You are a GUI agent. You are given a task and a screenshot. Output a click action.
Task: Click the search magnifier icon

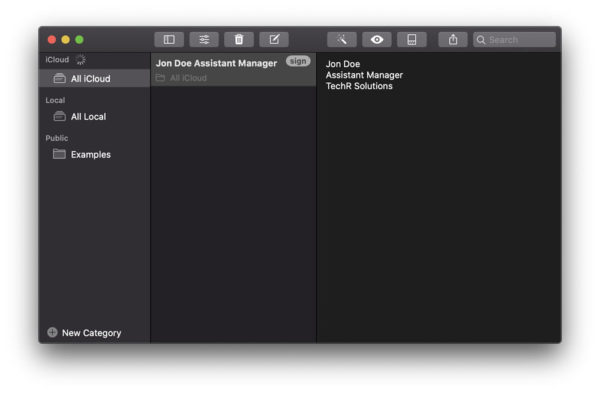point(481,40)
